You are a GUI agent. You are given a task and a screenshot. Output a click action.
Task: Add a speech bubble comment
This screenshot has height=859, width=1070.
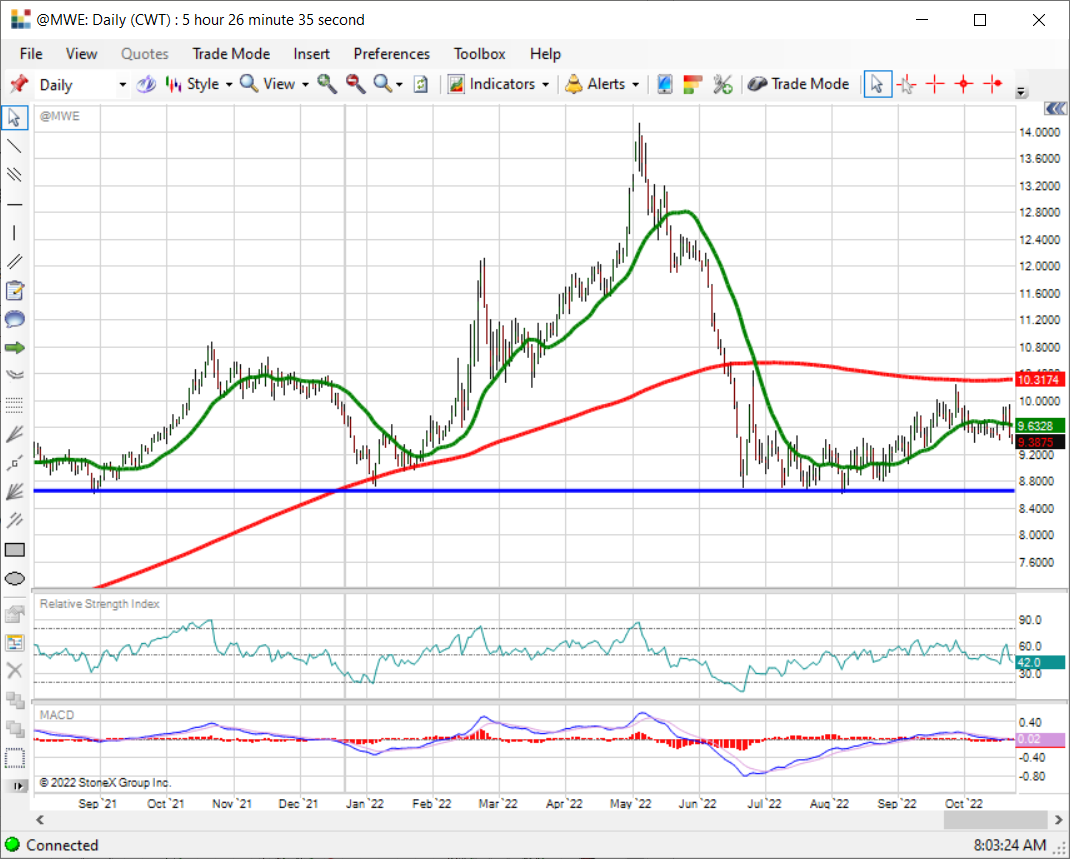(x=14, y=319)
